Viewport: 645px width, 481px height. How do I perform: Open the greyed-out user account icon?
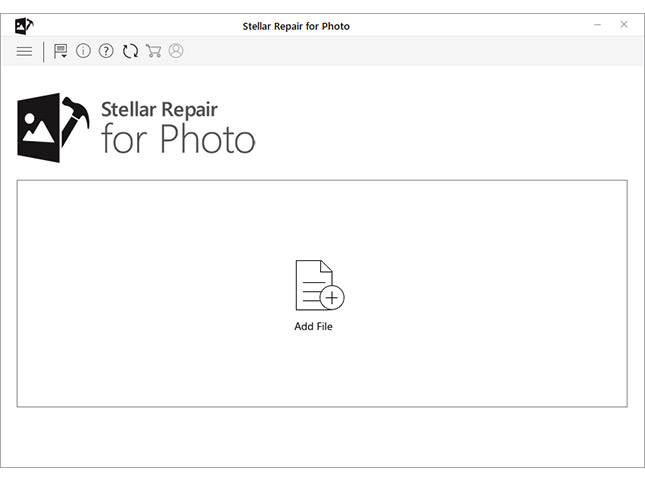tap(176, 51)
